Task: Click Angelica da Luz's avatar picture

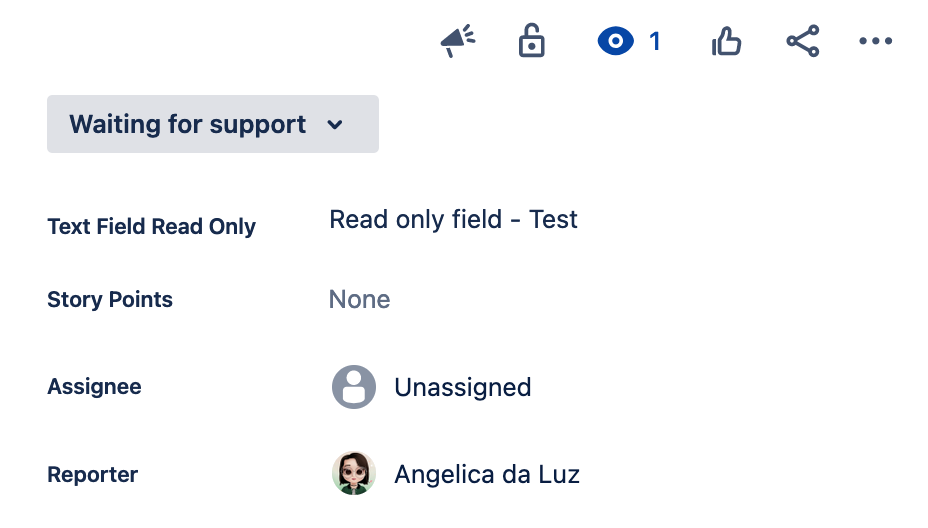Action: pos(354,474)
